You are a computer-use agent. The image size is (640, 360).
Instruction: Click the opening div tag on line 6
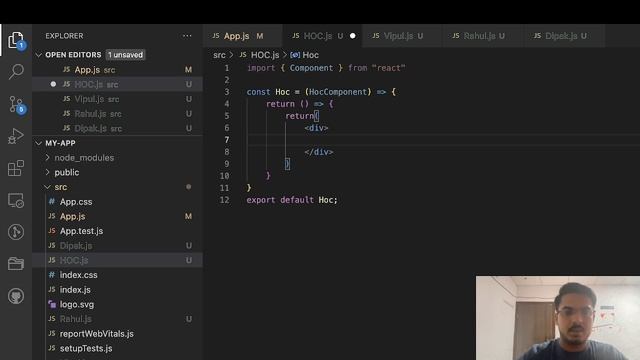point(316,128)
